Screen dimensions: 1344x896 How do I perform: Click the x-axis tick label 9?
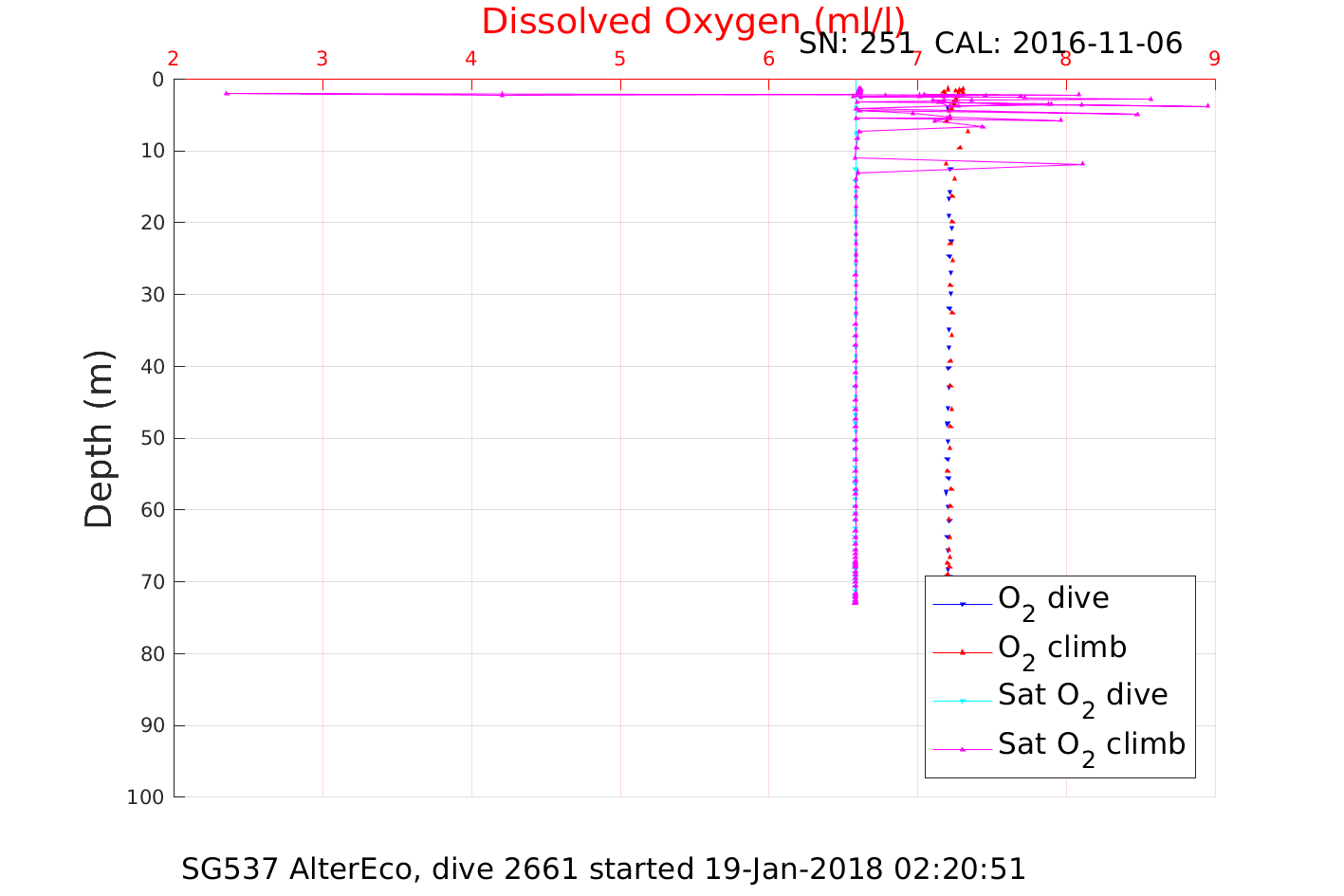(1215, 59)
